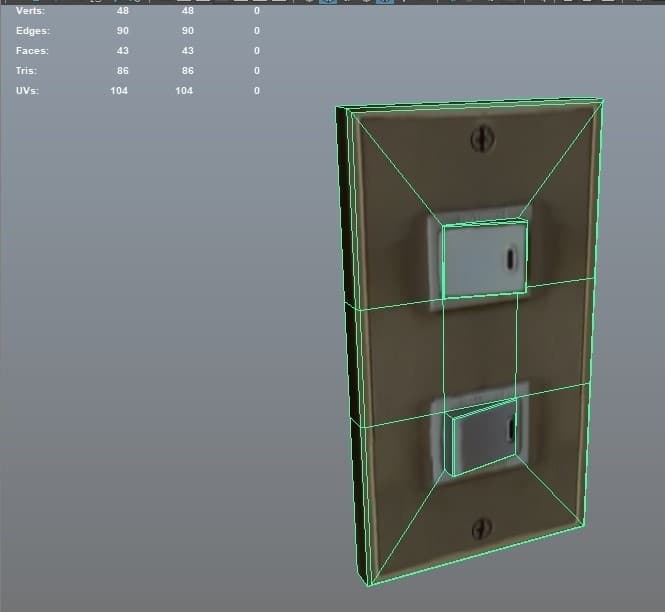This screenshot has width=665, height=612.
Task: Click the UVs label in the poly count HUD
Action: pos(28,90)
